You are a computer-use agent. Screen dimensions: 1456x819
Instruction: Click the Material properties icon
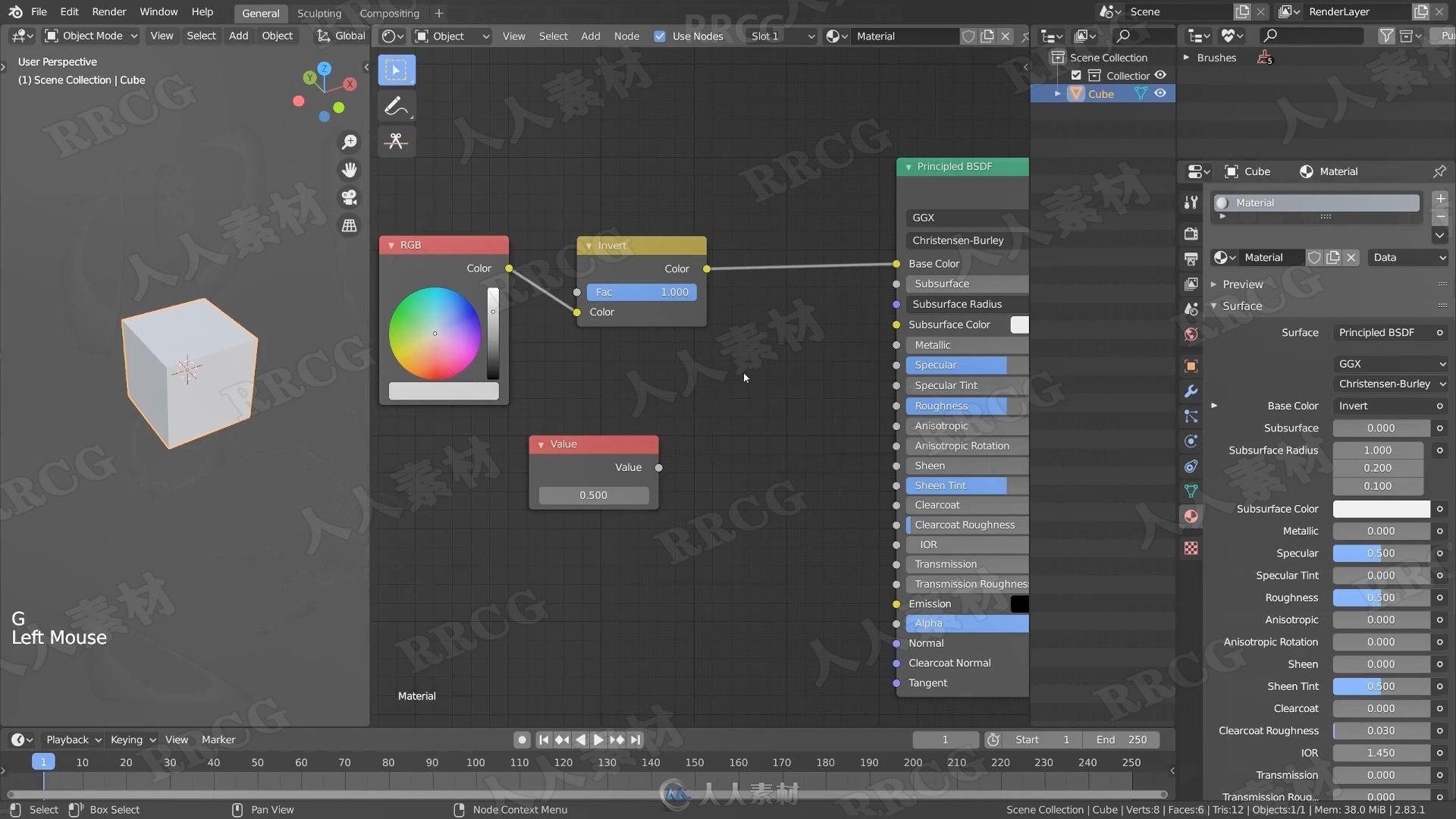tap(1191, 516)
